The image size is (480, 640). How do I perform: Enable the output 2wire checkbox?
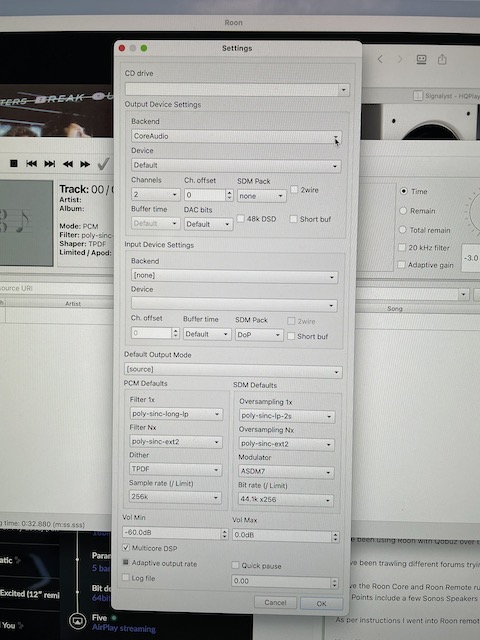[294, 190]
